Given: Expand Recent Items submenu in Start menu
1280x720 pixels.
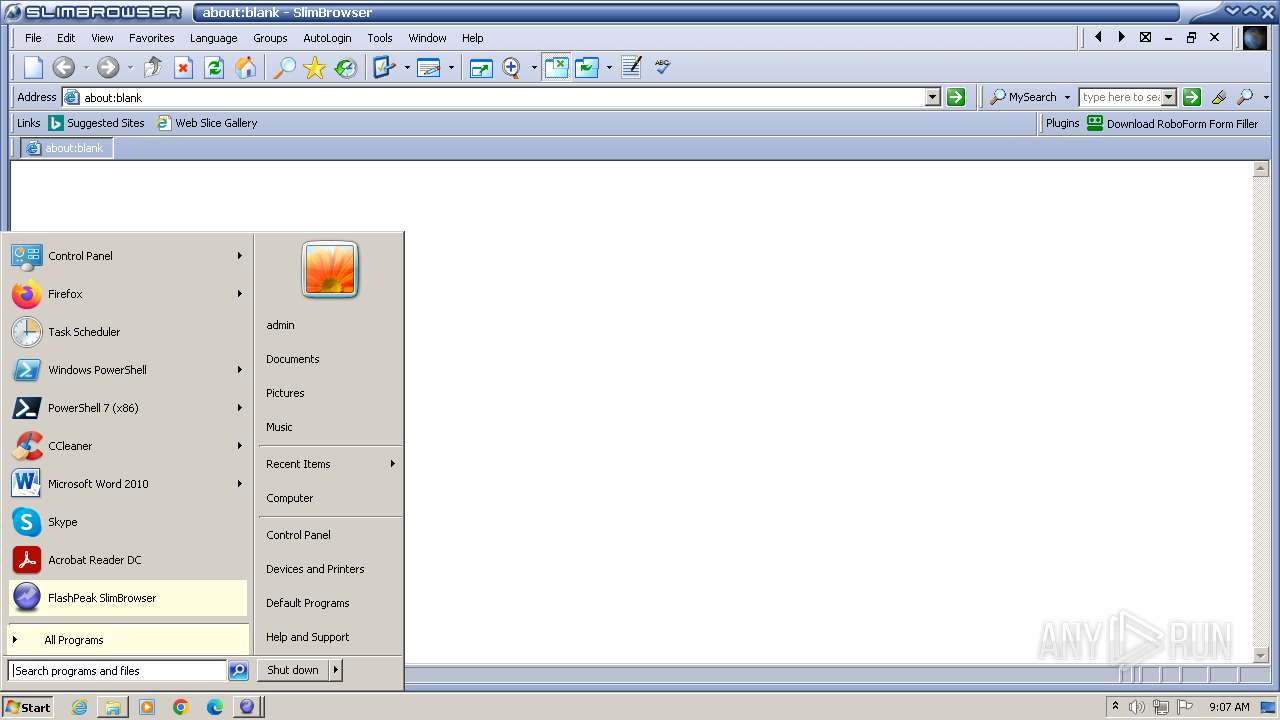Looking at the screenshot, I should coord(393,464).
